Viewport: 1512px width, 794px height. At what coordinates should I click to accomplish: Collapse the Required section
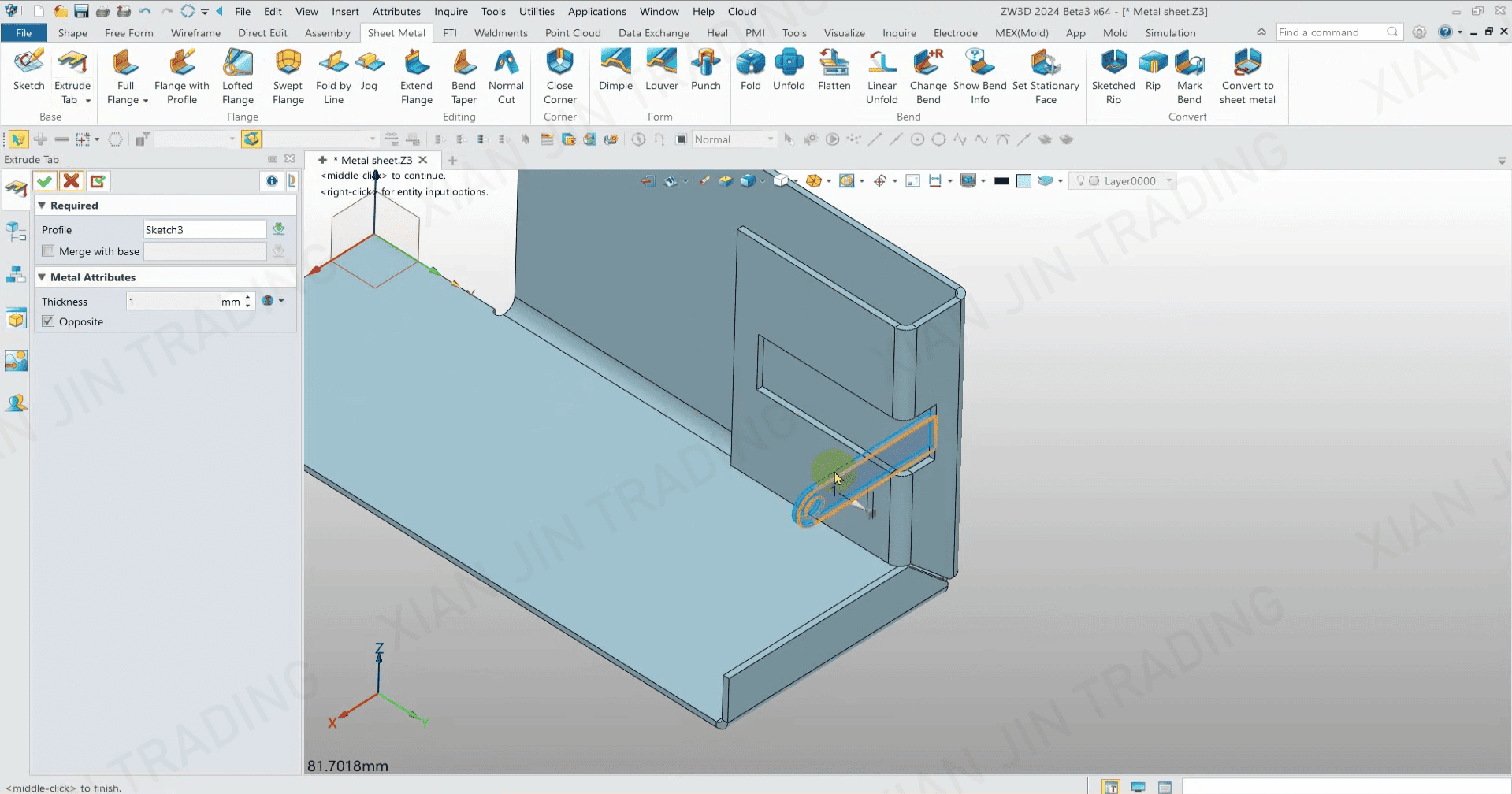click(x=43, y=206)
